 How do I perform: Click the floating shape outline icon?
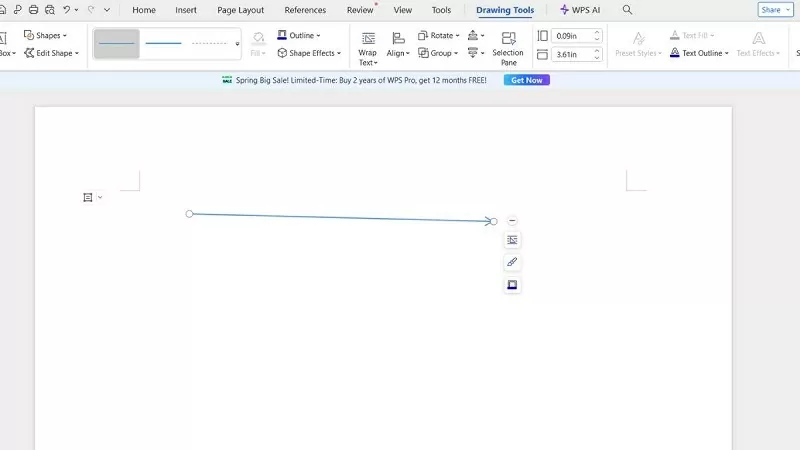(512, 285)
